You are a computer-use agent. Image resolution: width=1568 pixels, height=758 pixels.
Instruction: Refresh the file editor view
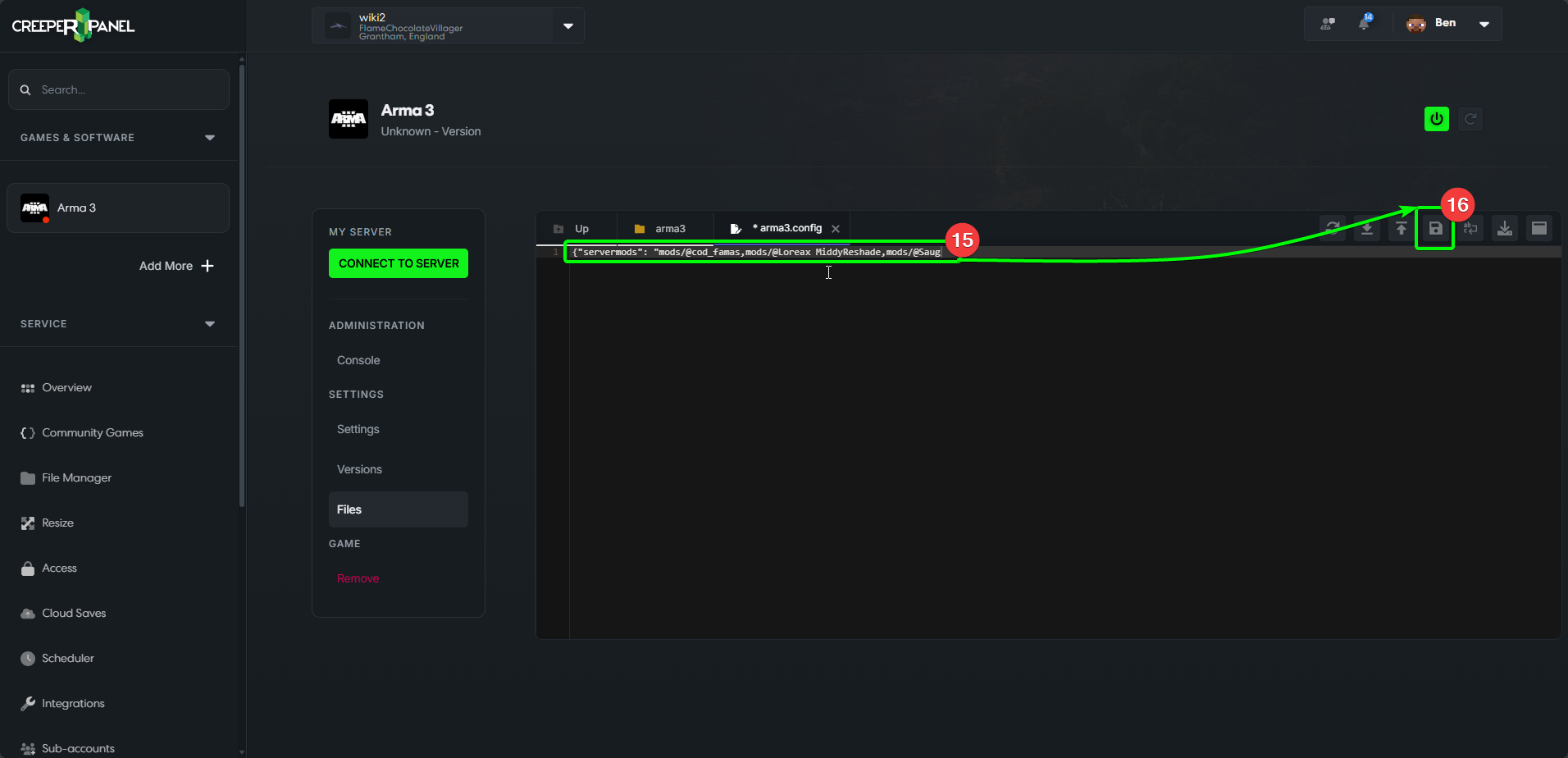(x=1332, y=228)
